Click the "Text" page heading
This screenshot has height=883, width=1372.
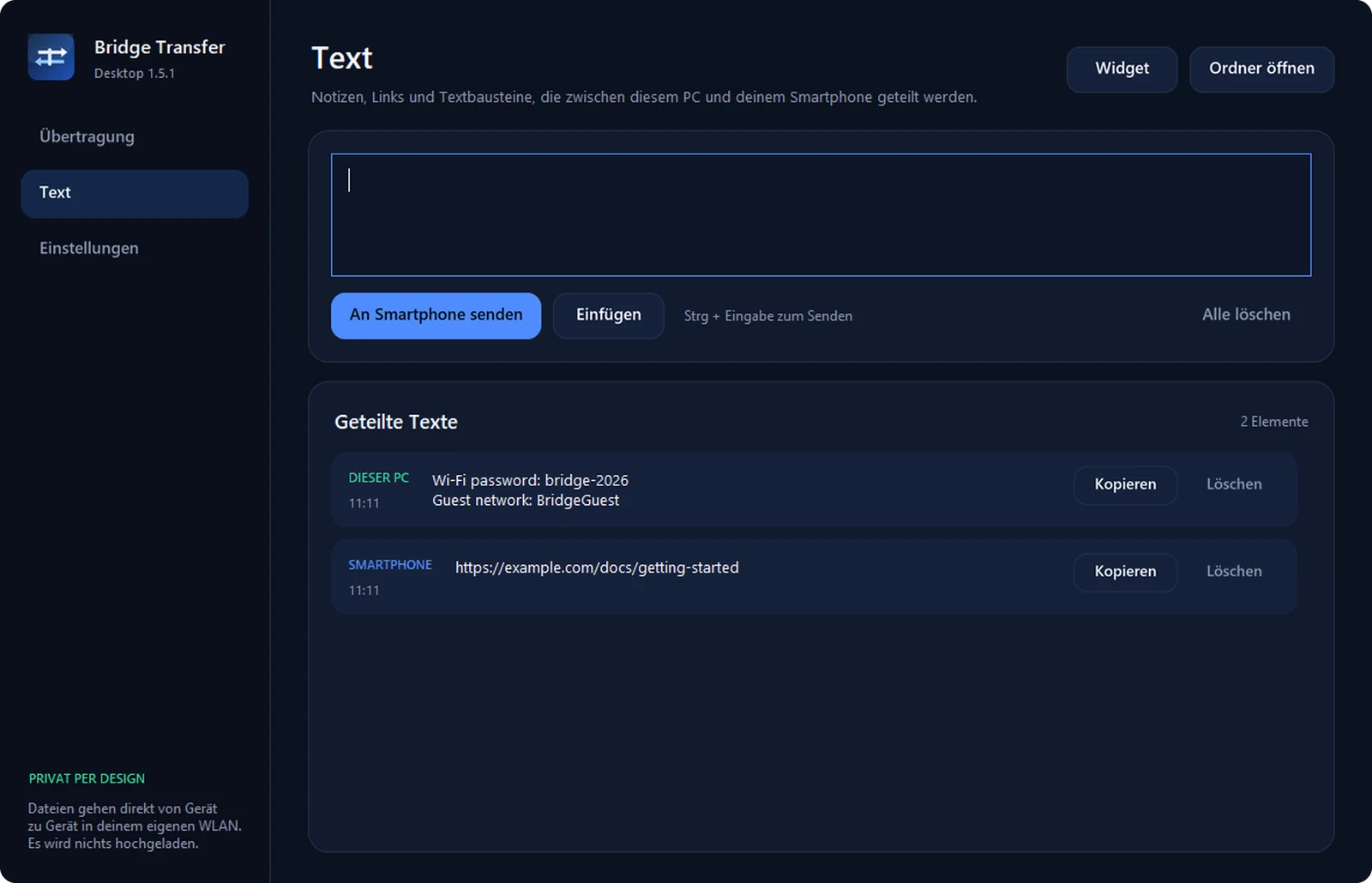click(342, 58)
